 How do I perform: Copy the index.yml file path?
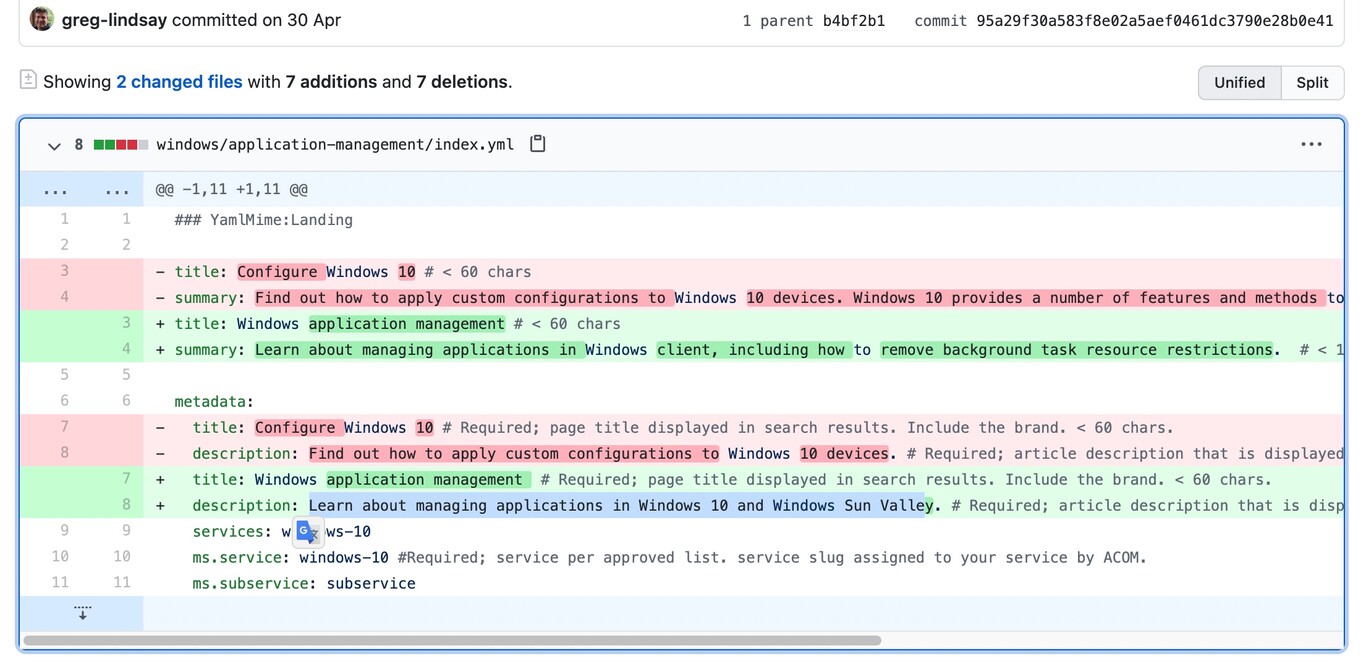538,144
